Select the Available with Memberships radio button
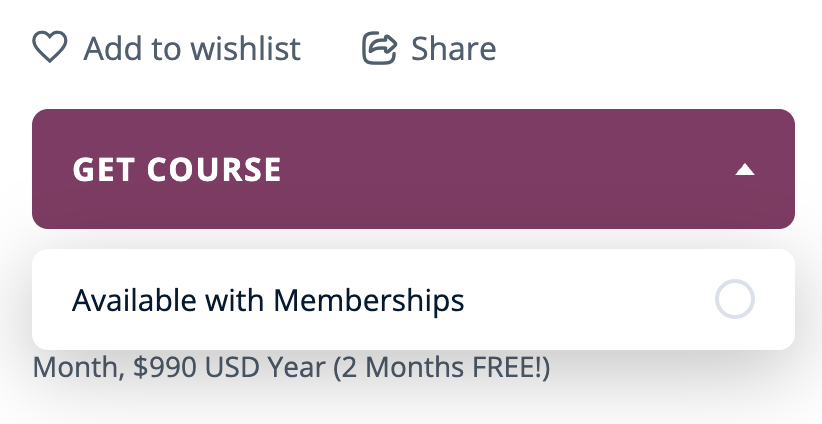The height and width of the screenshot is (424, 822). 735,300
